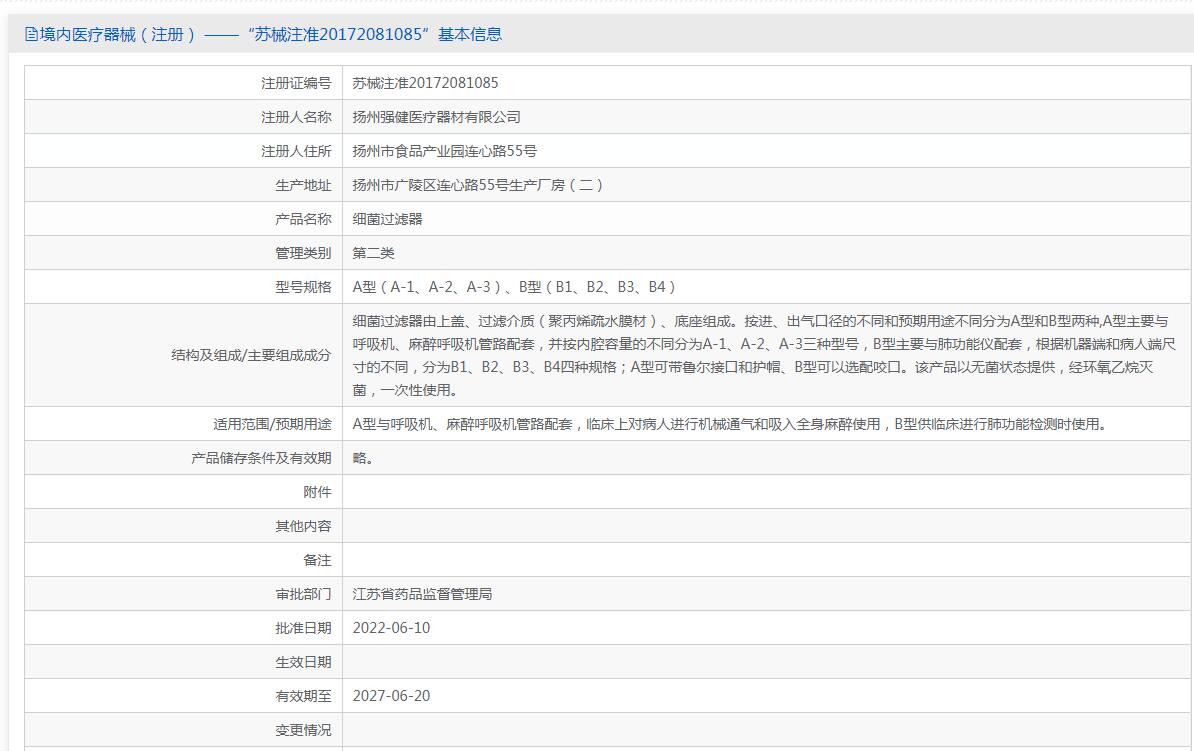Click the label 生效日期
Image resolution: width=1194 pixels, height=751 pixels.
[303, 662]
